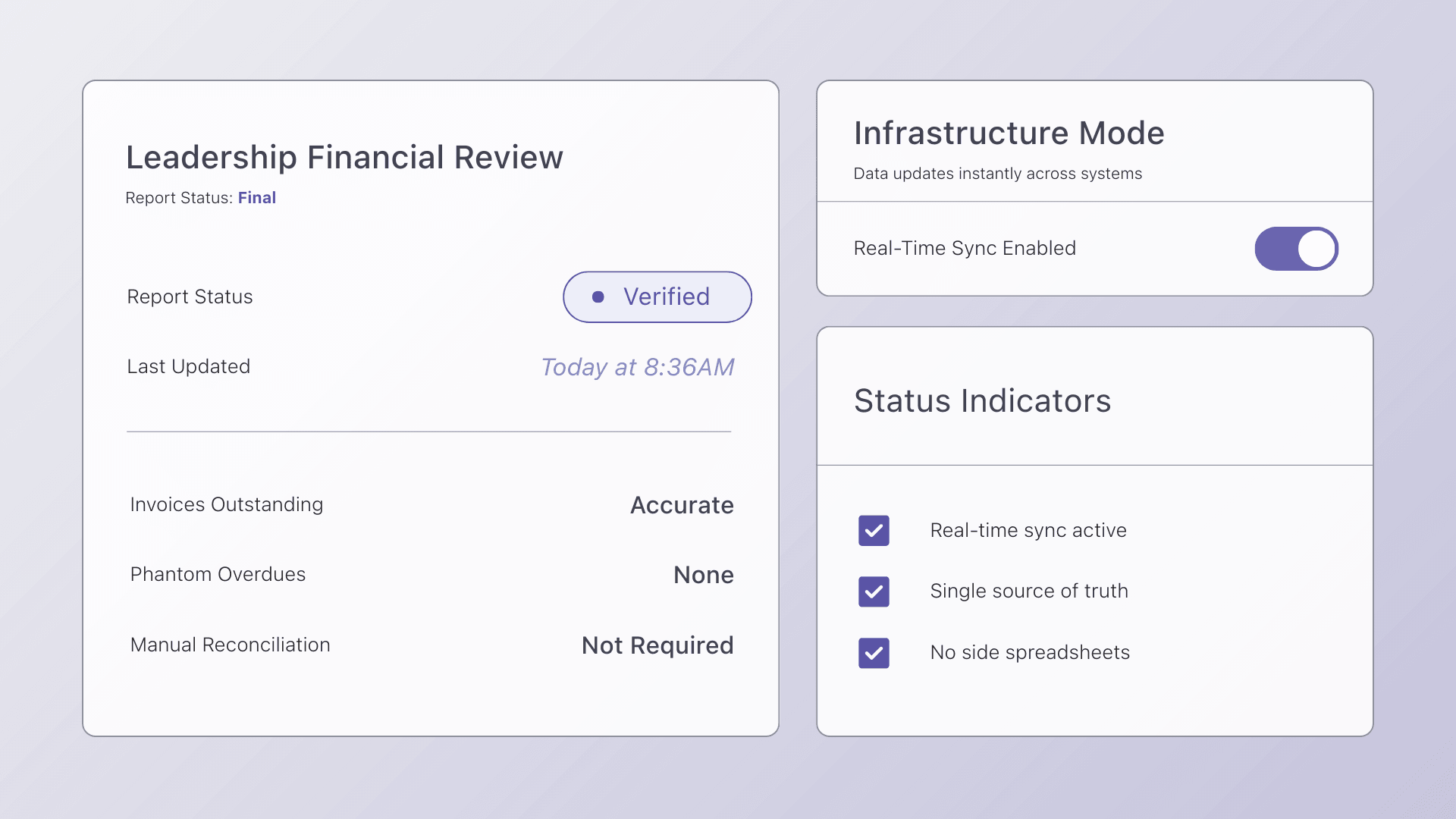Click the Accurate value for Invoices Outstanding
1456x819 pixels.
click(x=682, y=505)
